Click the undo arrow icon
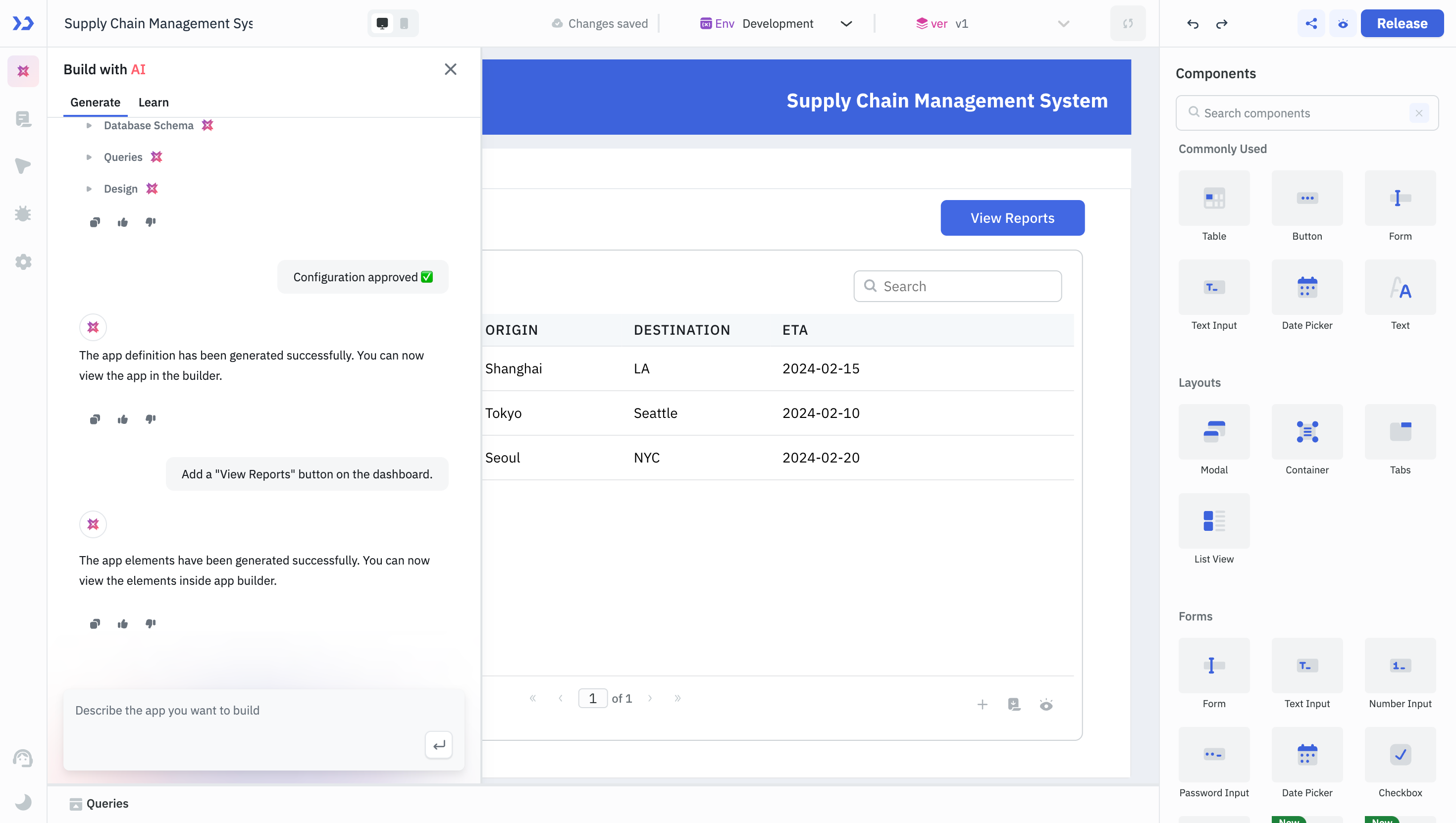 (x=1192, y=23)
